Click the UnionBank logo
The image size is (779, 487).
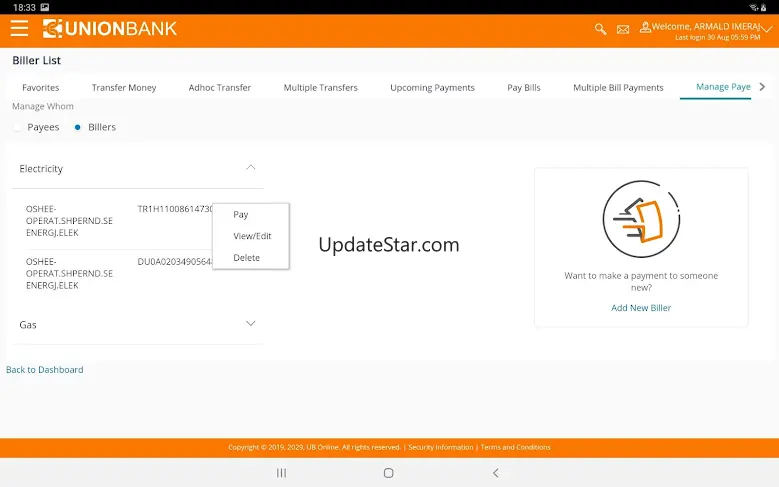[110, 28]
